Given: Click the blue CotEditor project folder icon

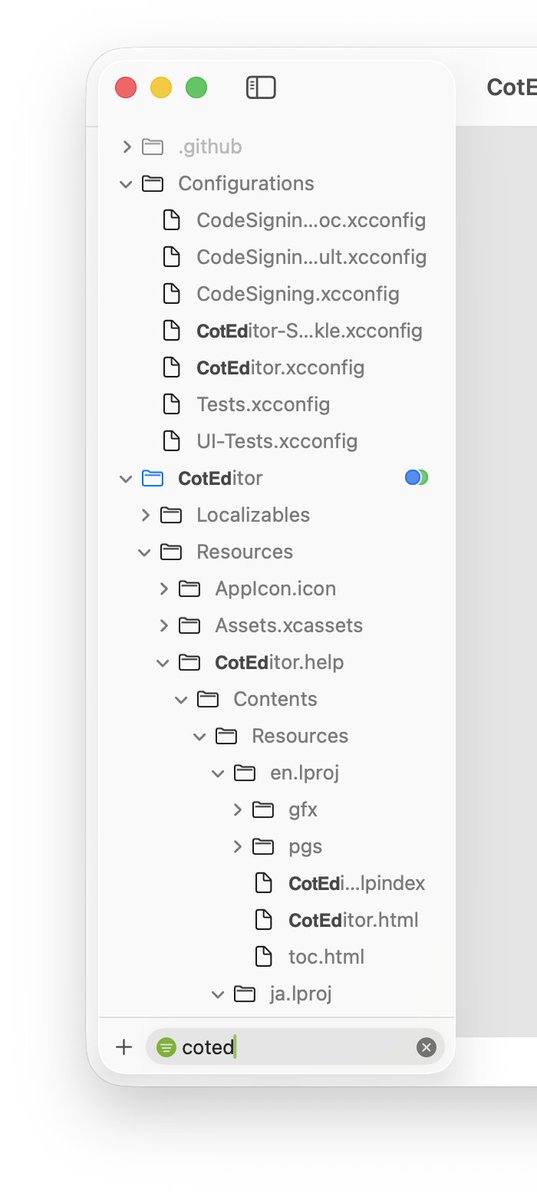Looking at the screenshot, I should pos(152,479).
